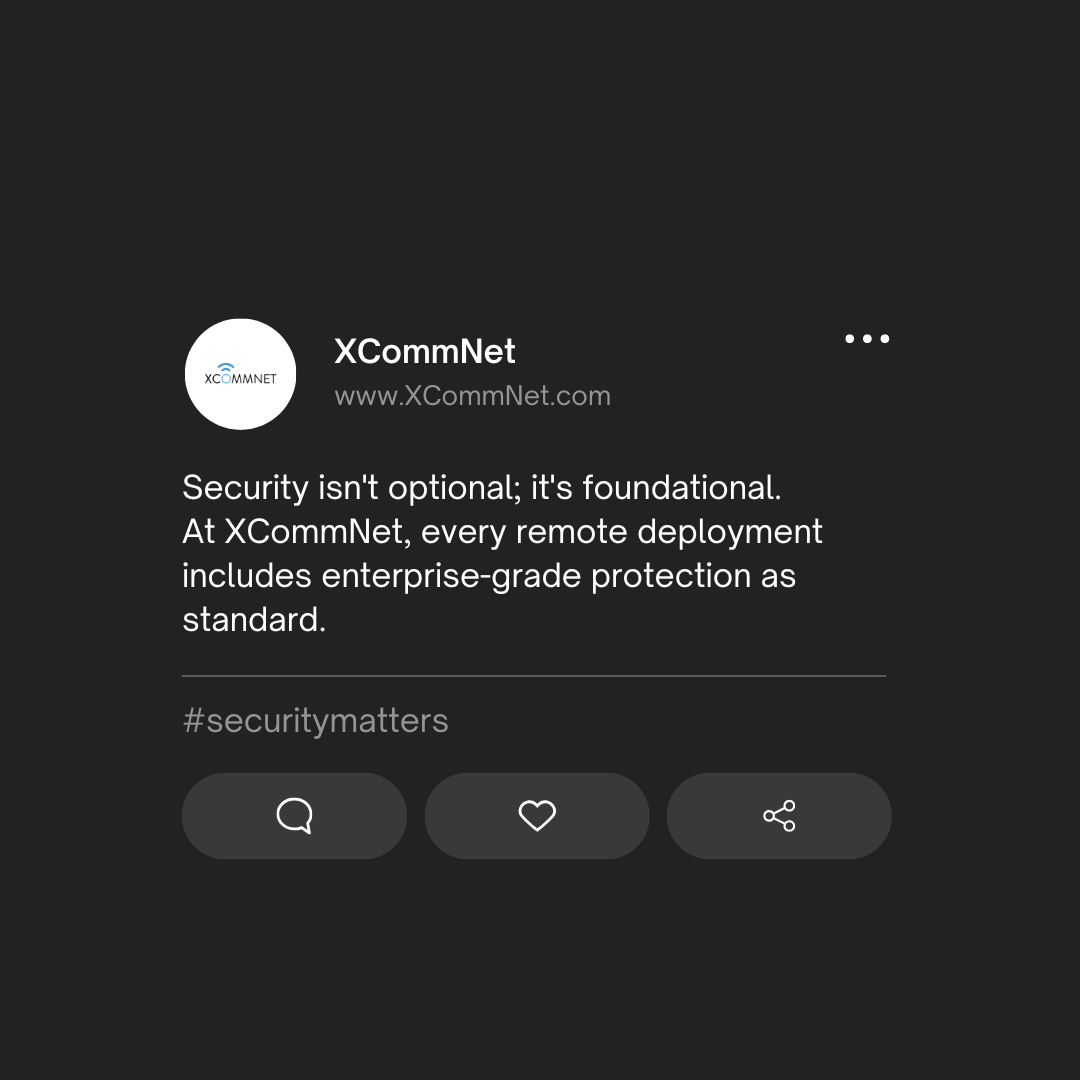Click the line starting with "includes"
1080x1080 pixels.
click(489, 576)
